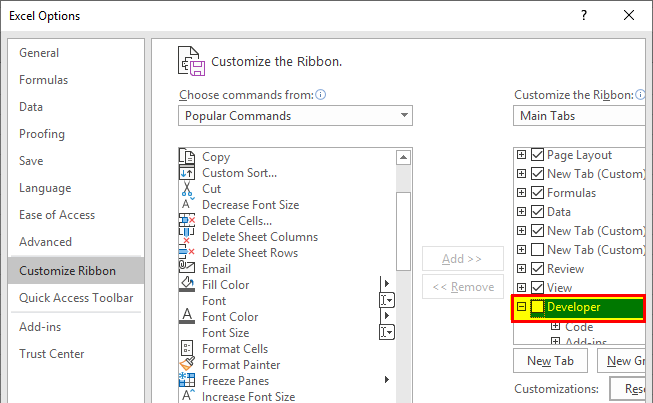The width and height of the screenshot is (653, 403).
Task: Select the Fill Color bucket icon
Action: click(187, 284)
